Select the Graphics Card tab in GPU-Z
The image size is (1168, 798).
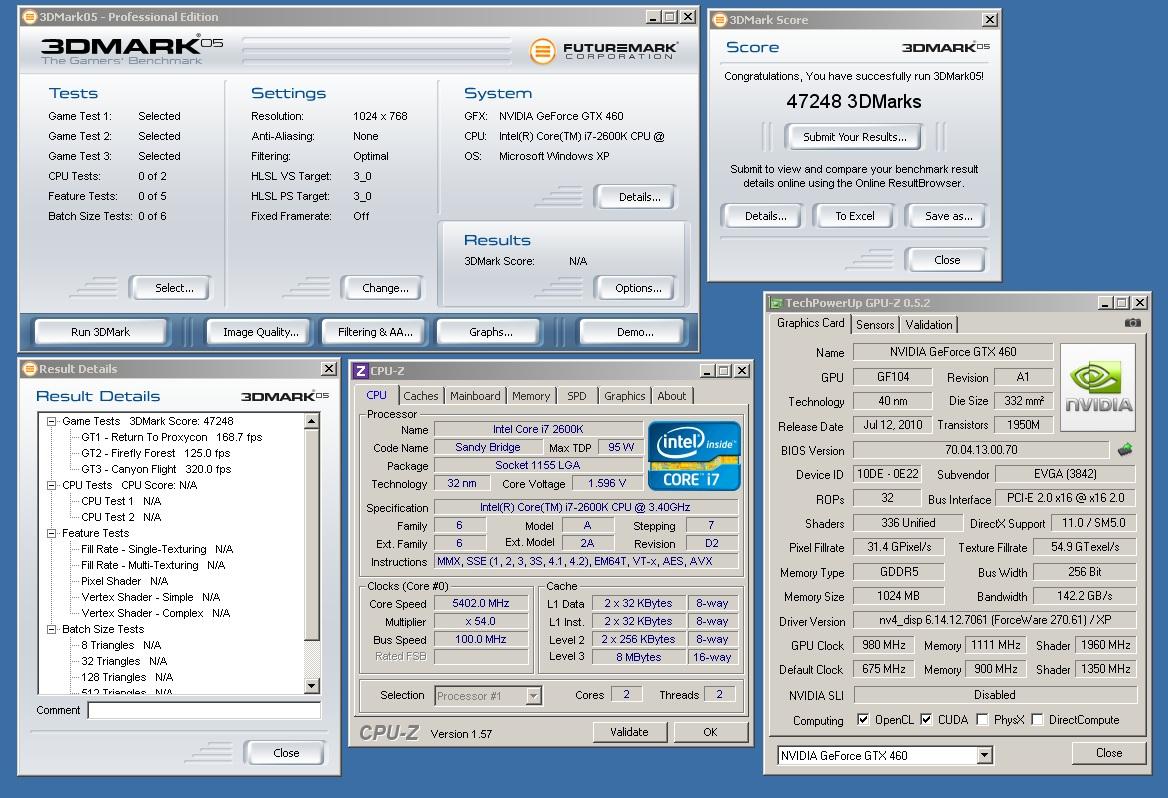pos(810,323)
